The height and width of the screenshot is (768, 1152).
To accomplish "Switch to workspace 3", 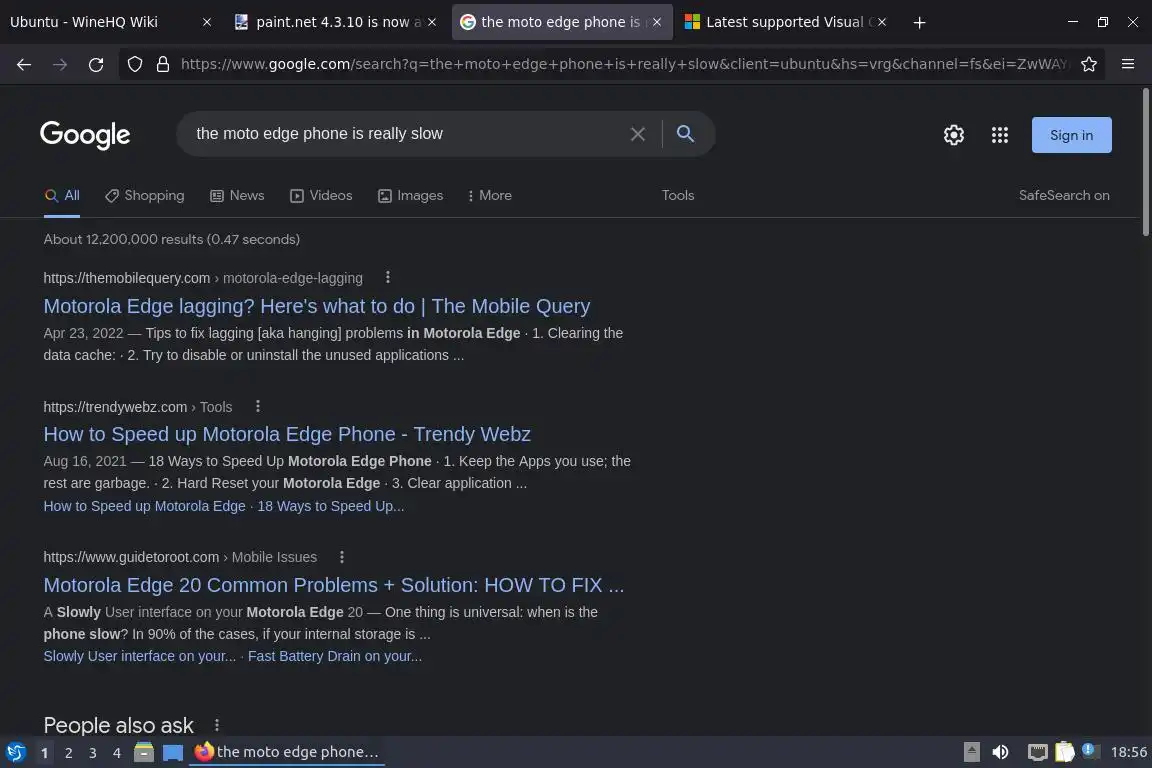I will tap(93, 753).
